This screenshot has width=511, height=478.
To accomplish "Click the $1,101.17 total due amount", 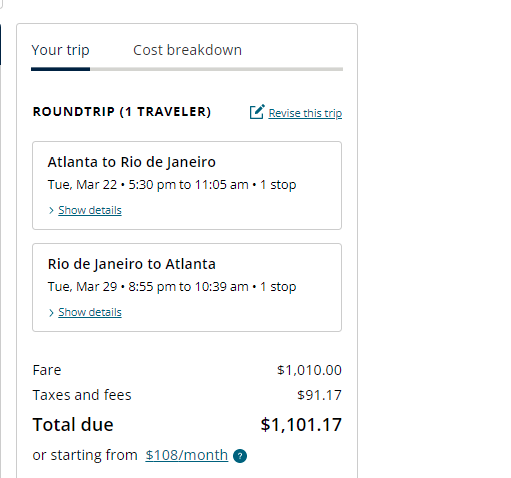I will (x=301, y=425).
